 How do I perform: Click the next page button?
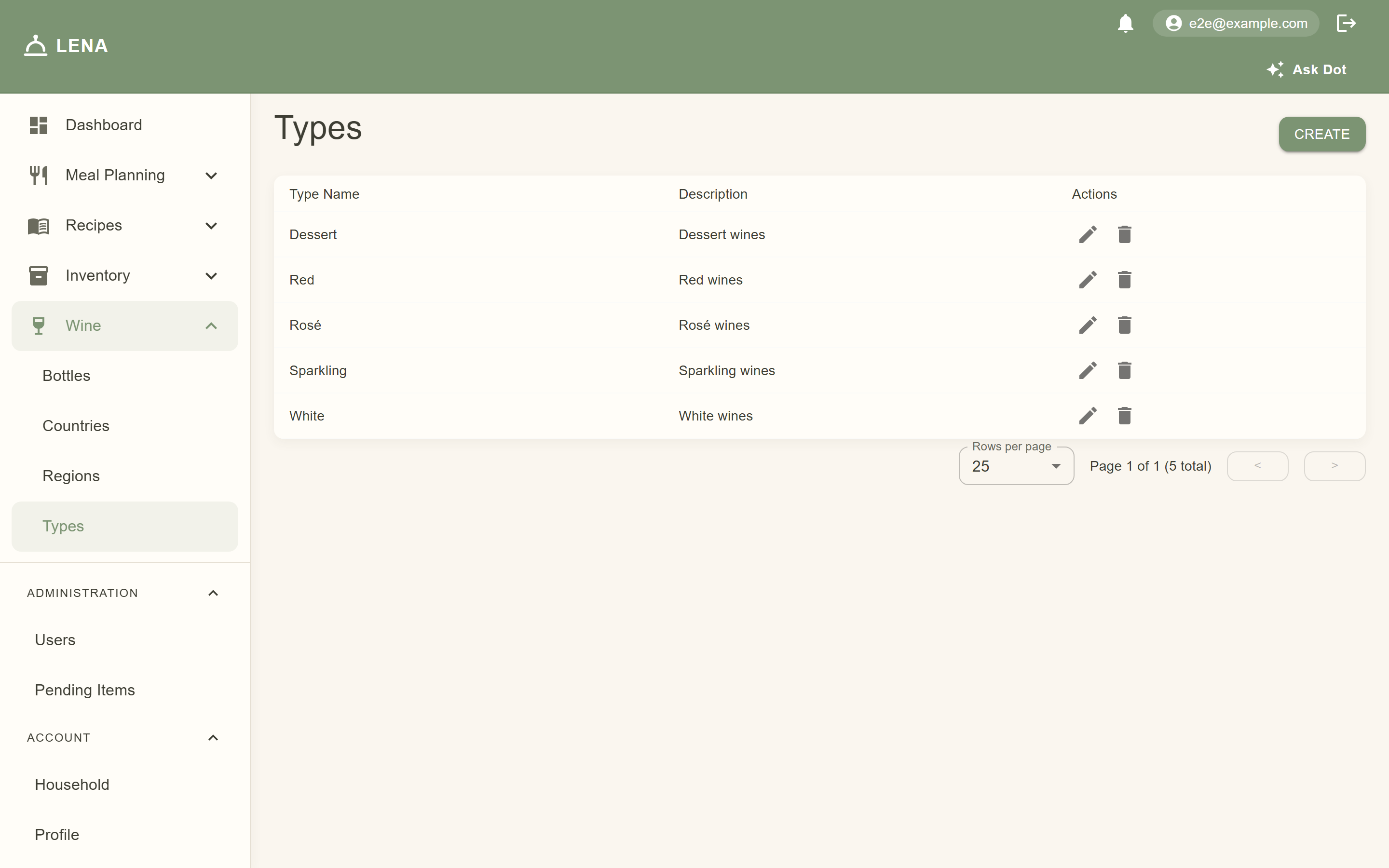pyautogui.click(x=1335, y=466)
